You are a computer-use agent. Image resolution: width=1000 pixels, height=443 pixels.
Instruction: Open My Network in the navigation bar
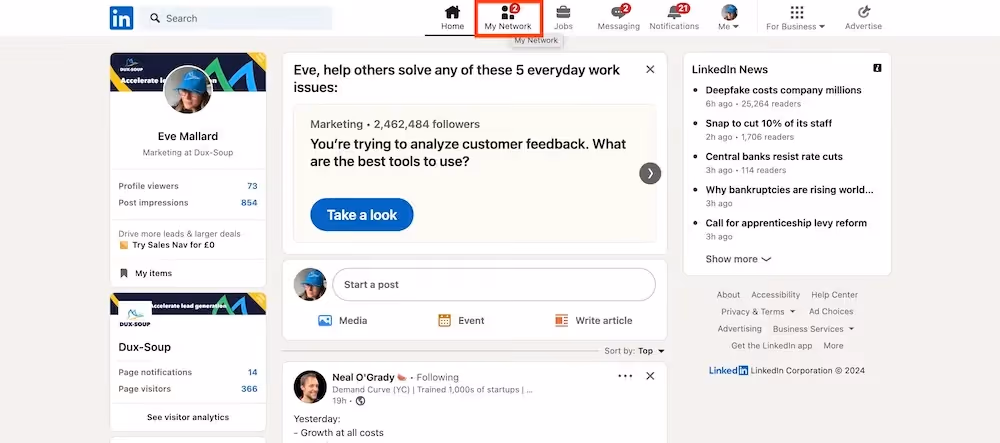(508, 18)
